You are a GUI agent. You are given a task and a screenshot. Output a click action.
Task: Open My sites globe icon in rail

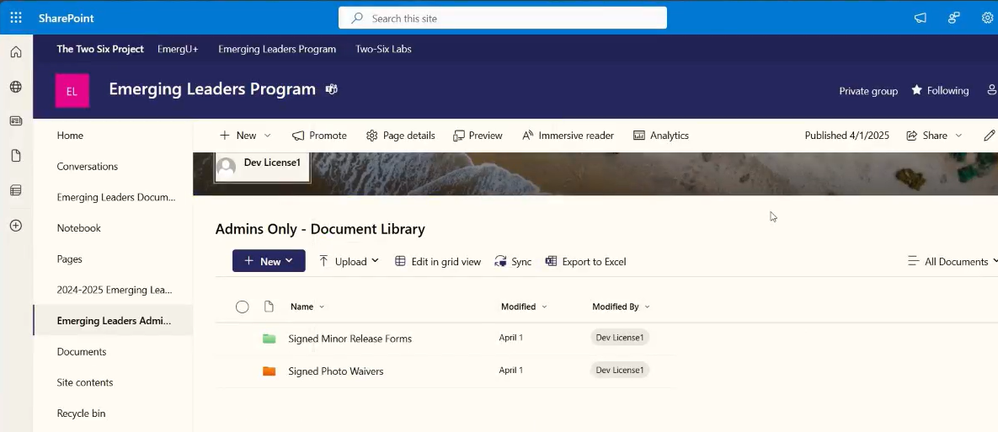click(x=16, y=87)
